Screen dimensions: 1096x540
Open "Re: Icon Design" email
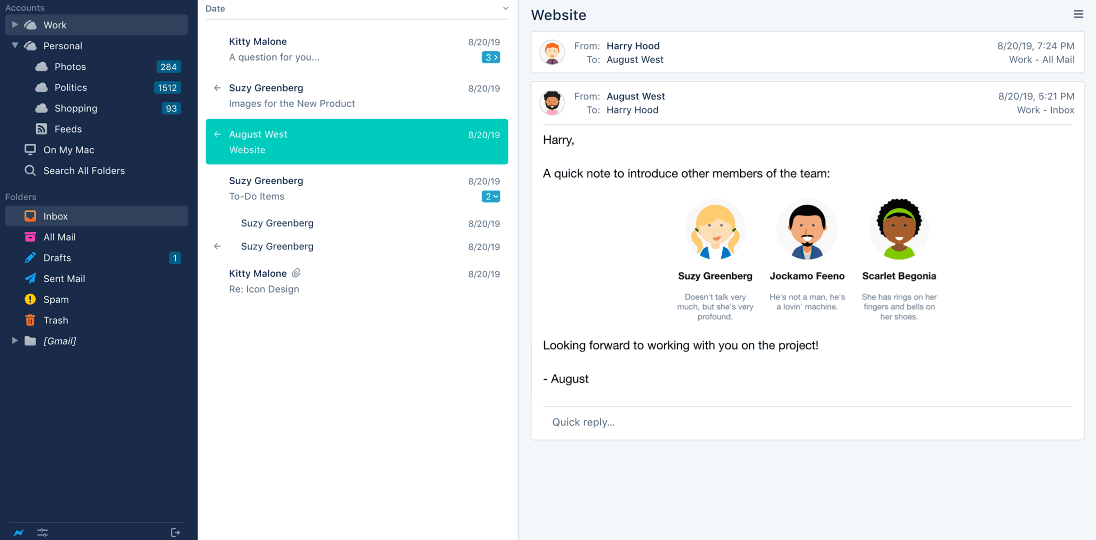pyautogui.click(x=356, y=281)
